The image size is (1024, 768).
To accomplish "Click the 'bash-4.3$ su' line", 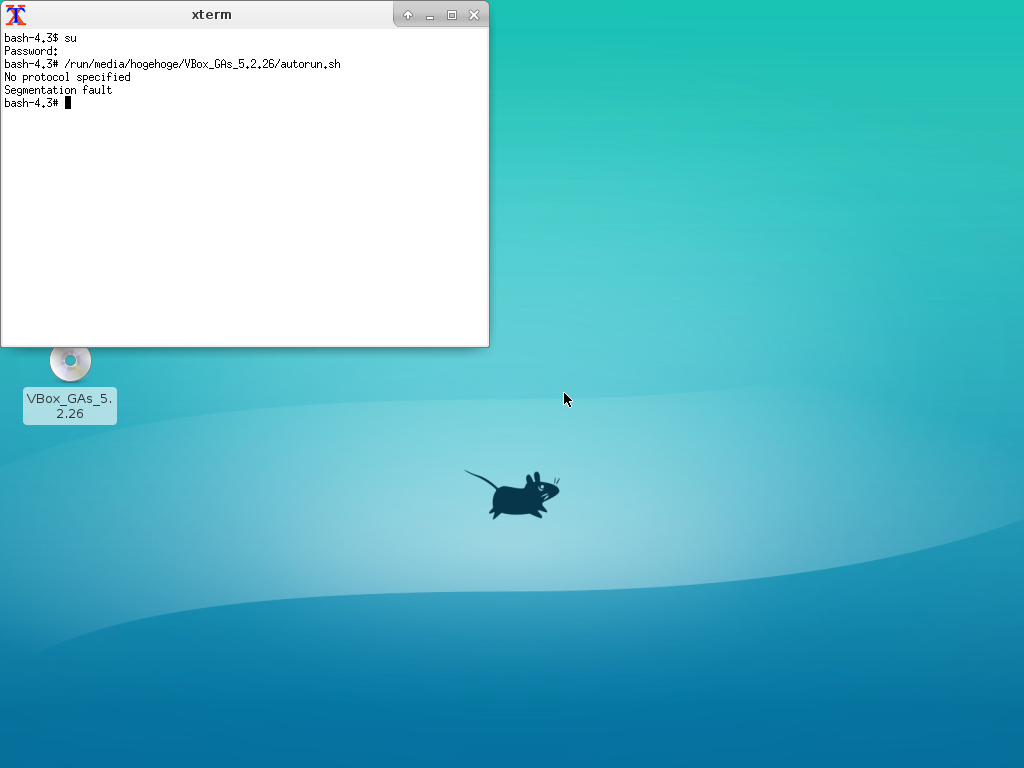I will 40,38.
